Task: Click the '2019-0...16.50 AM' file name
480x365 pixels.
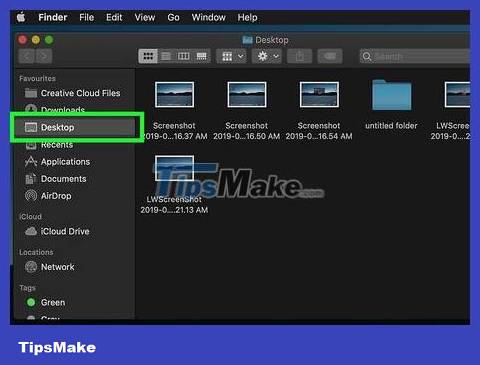Action: pyautogui.click(x=247, y=136)
